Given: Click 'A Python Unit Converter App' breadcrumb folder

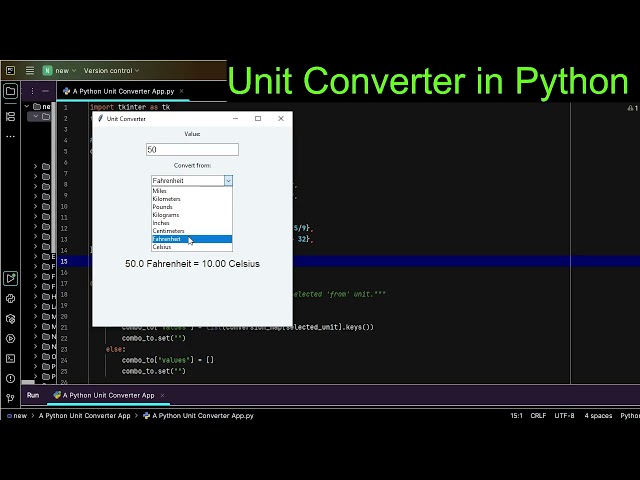Looking at the screenshot, I should click(84, 416).
